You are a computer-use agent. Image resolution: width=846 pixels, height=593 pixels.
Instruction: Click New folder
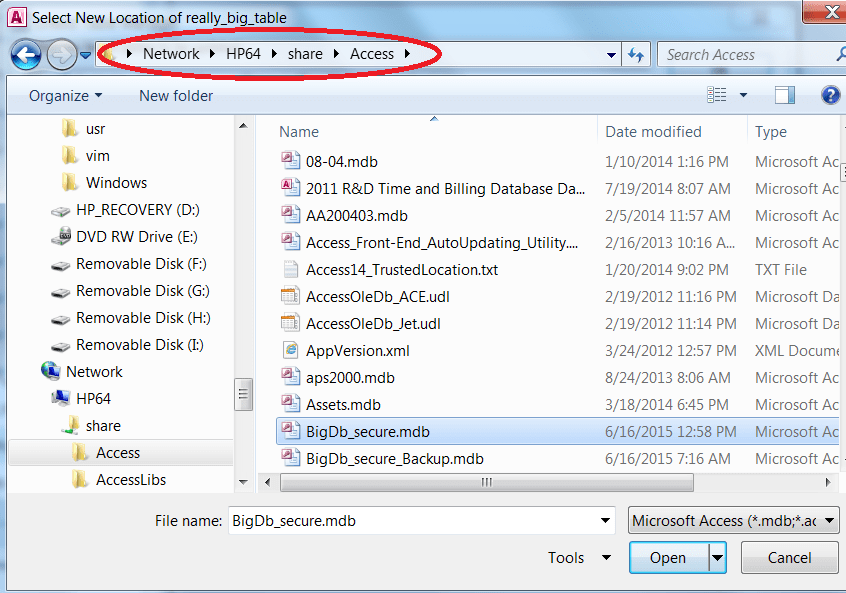point(176,96)
